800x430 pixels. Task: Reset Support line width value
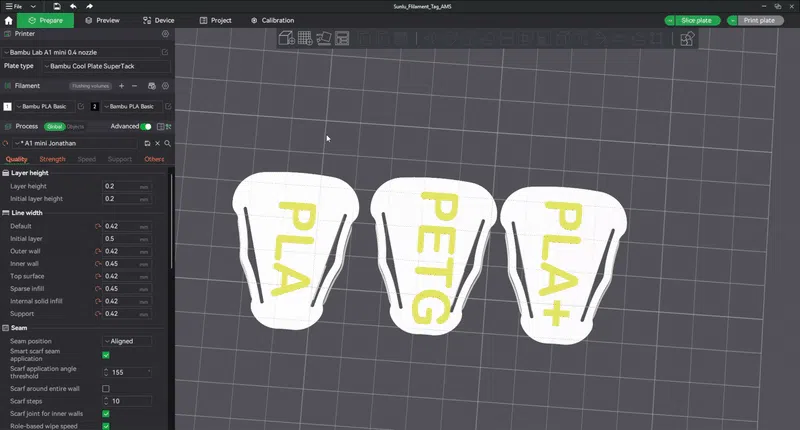tap(97, 314)
